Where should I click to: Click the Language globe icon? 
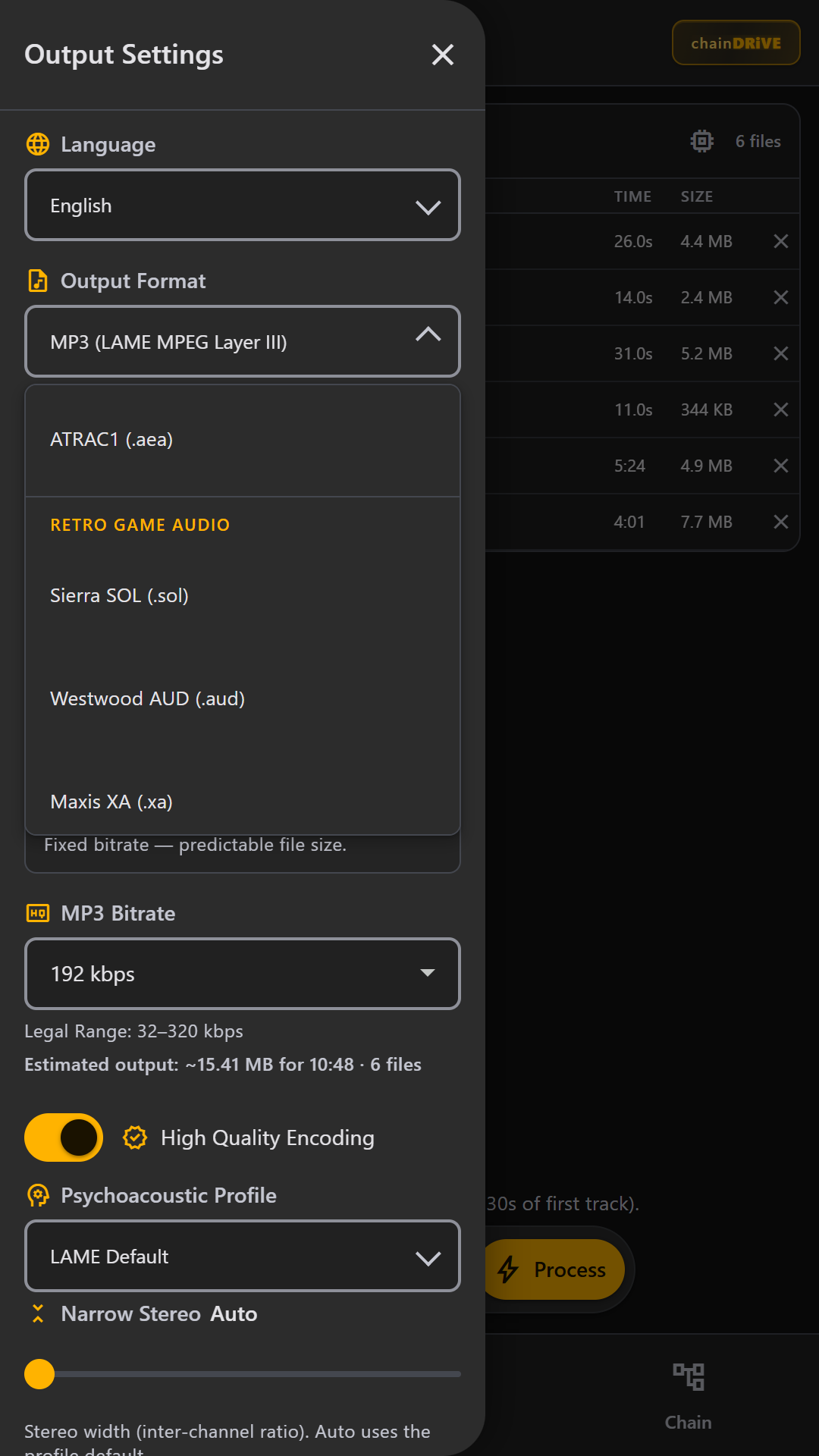coord(38,144)
